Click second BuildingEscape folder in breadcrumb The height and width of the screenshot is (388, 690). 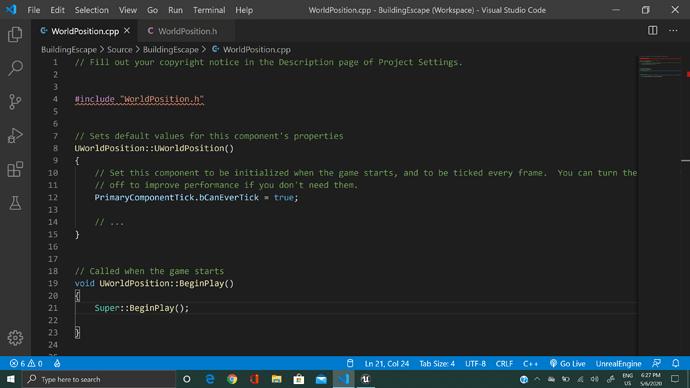170,49
